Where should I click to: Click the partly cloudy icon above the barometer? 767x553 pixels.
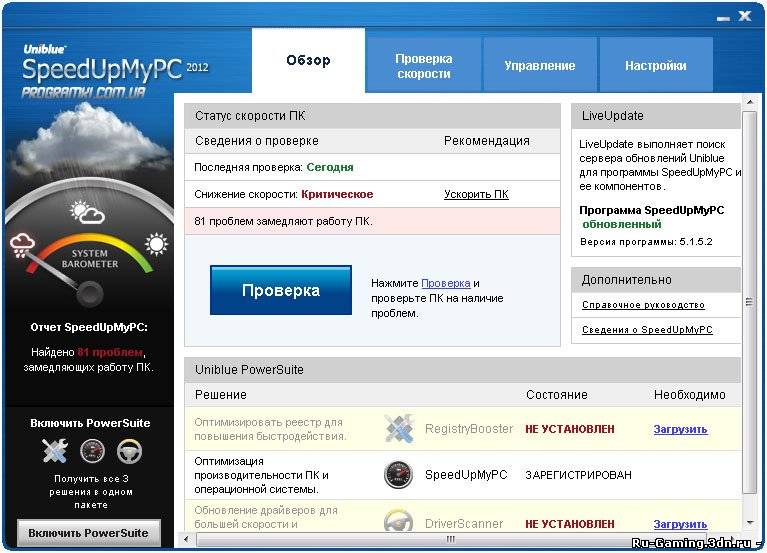[88, 212]
